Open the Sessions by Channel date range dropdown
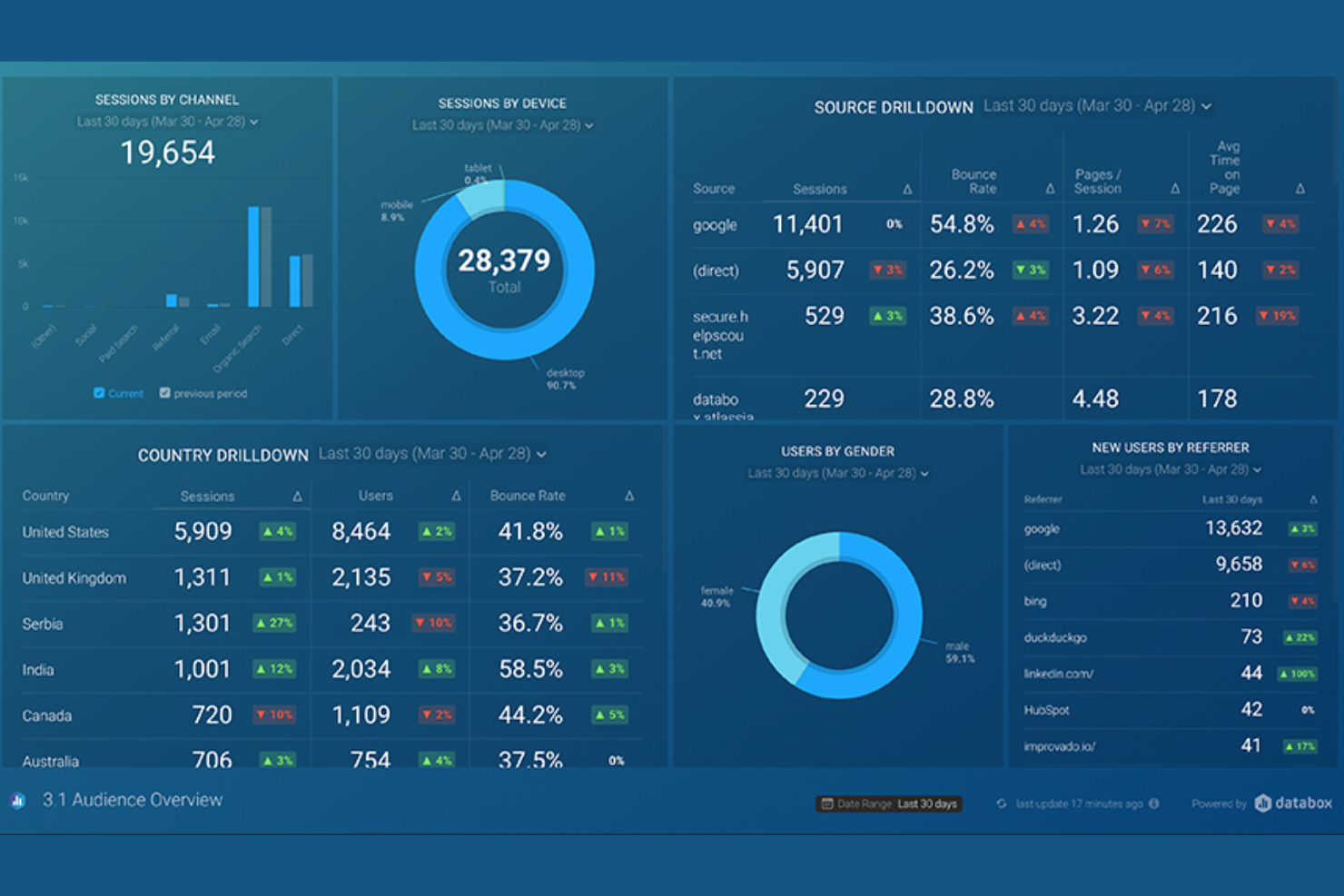 pos(167,122)
